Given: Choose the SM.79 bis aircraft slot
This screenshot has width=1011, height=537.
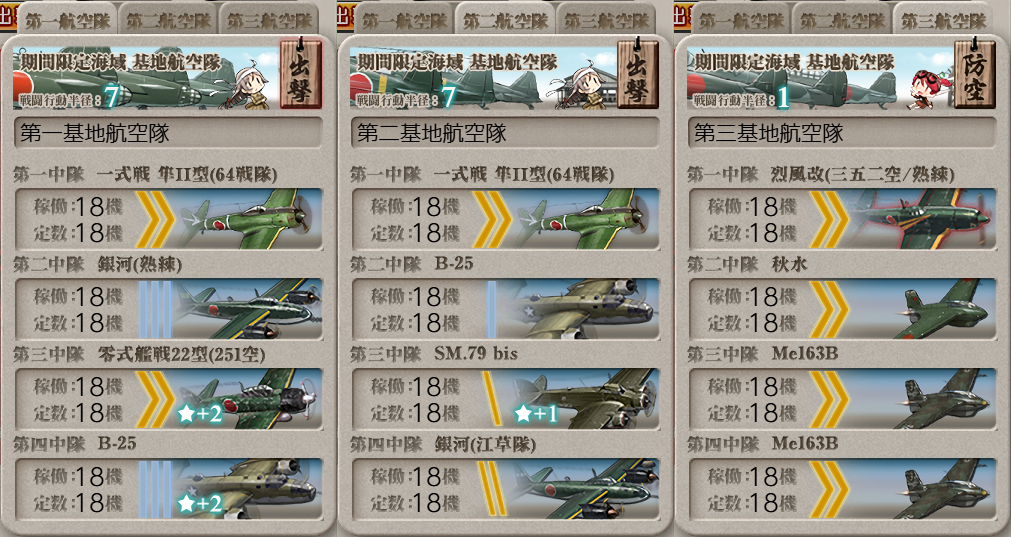Looking at the screenshot, I should pyautogui.click(x=506, y=399).
